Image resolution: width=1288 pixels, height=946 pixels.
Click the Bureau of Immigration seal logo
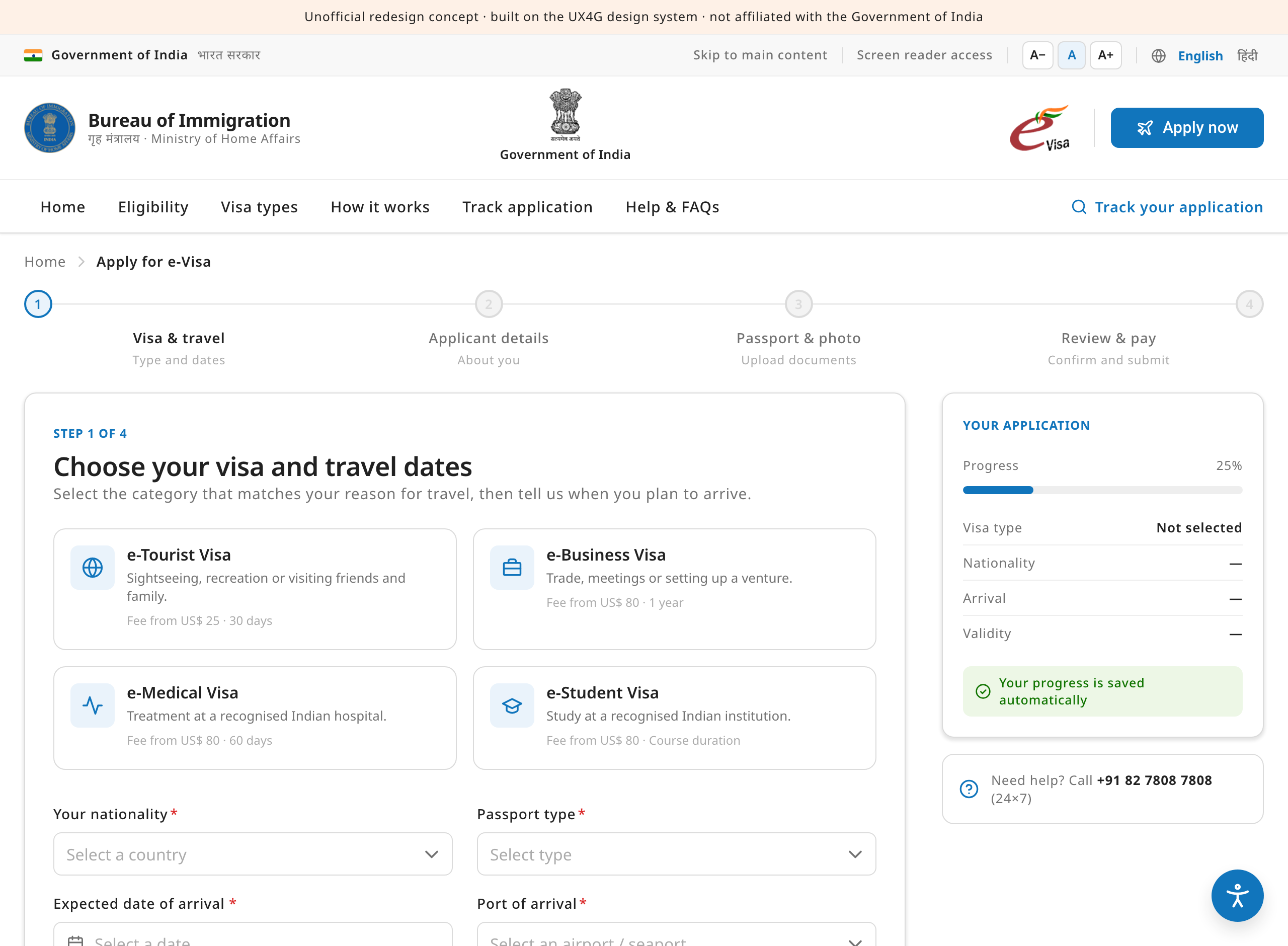[x=50, y=128]
